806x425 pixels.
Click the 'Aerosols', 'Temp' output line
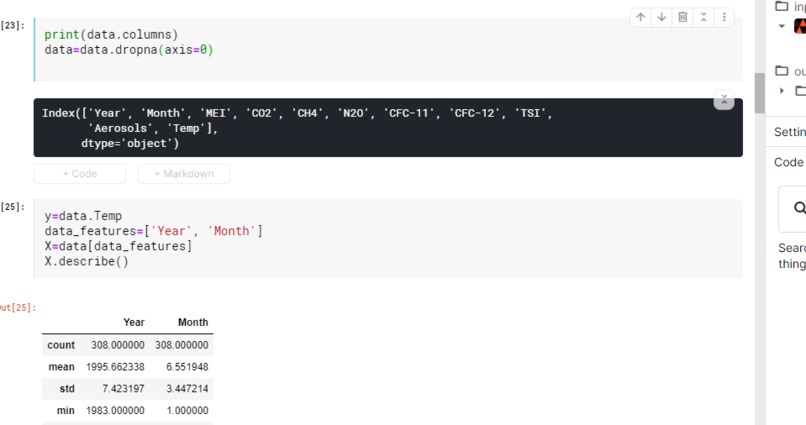pyautogui.click(x=153, y=128)
